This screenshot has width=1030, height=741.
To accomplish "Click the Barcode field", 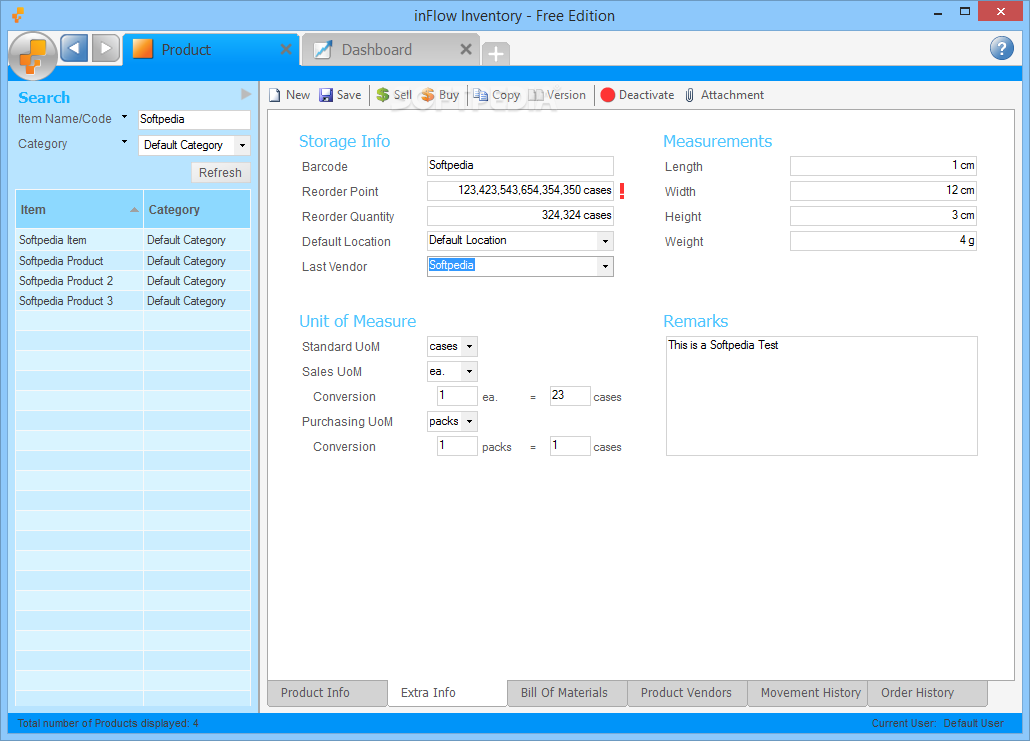I will click(520, 166).
